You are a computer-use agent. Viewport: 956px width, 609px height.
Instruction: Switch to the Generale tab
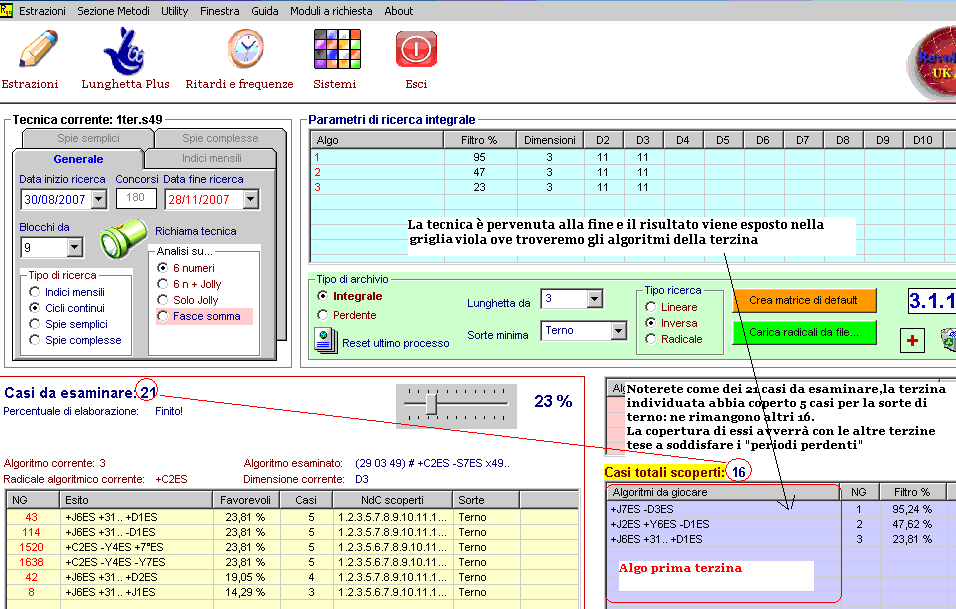tap(78, 159)
